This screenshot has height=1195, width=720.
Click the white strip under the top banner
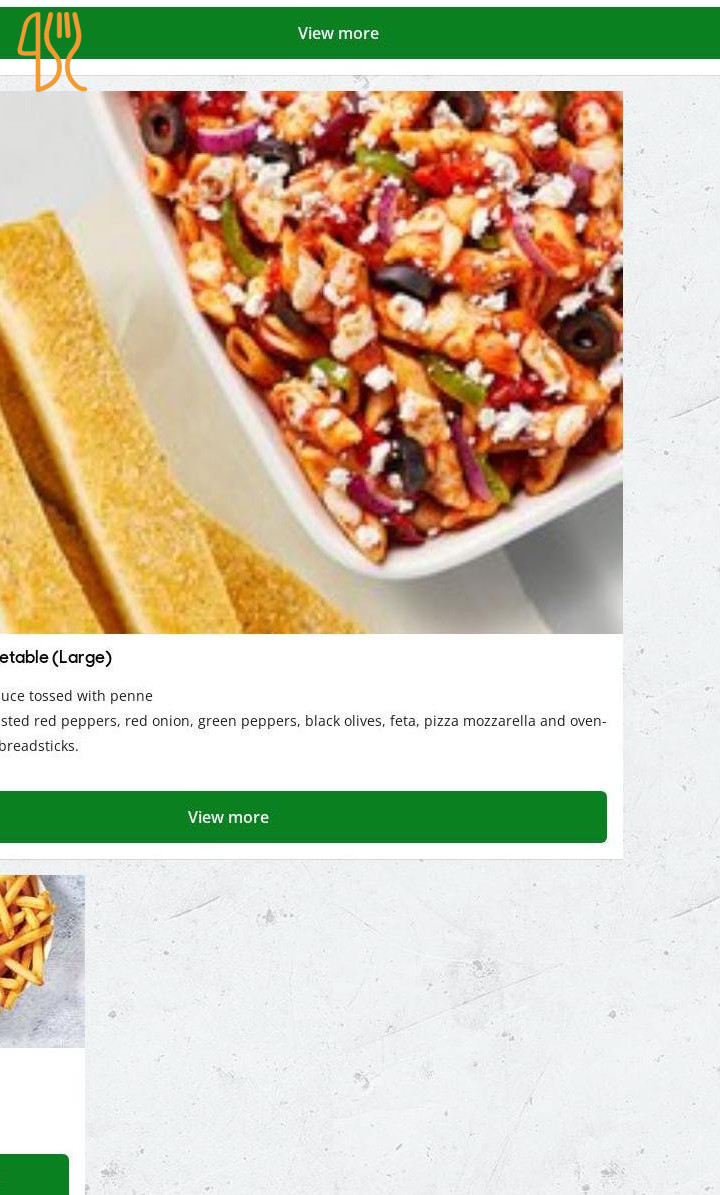coord(360,67)
